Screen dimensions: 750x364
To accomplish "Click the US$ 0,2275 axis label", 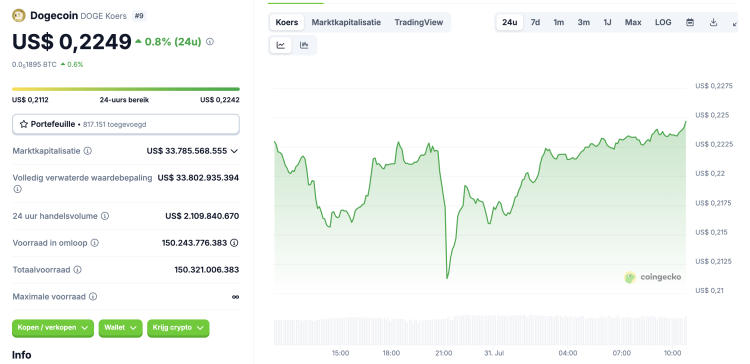I will (x=714, y=86).
